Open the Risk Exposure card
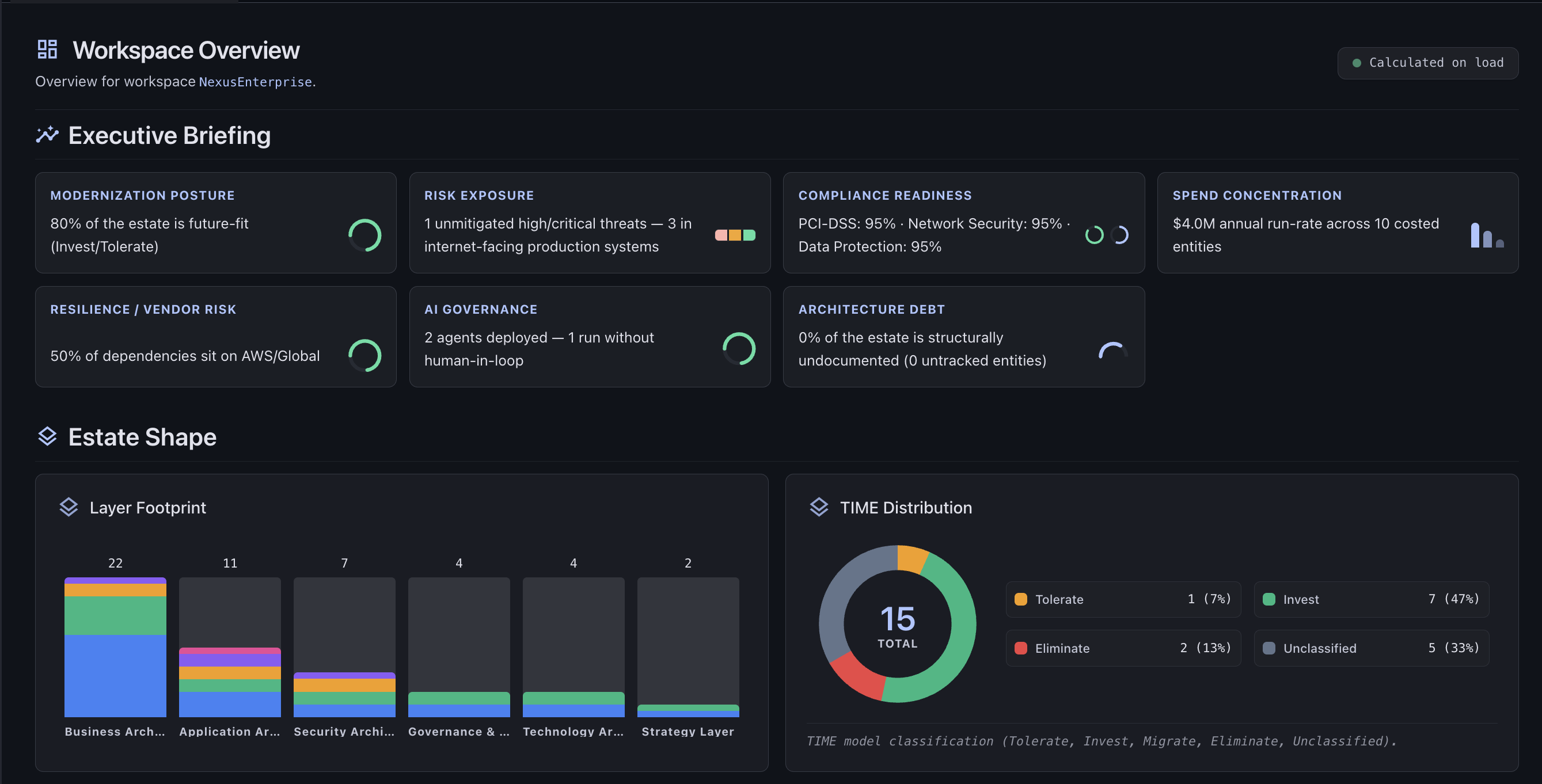This screenshot has width=1542, height=784. [590, 223]
